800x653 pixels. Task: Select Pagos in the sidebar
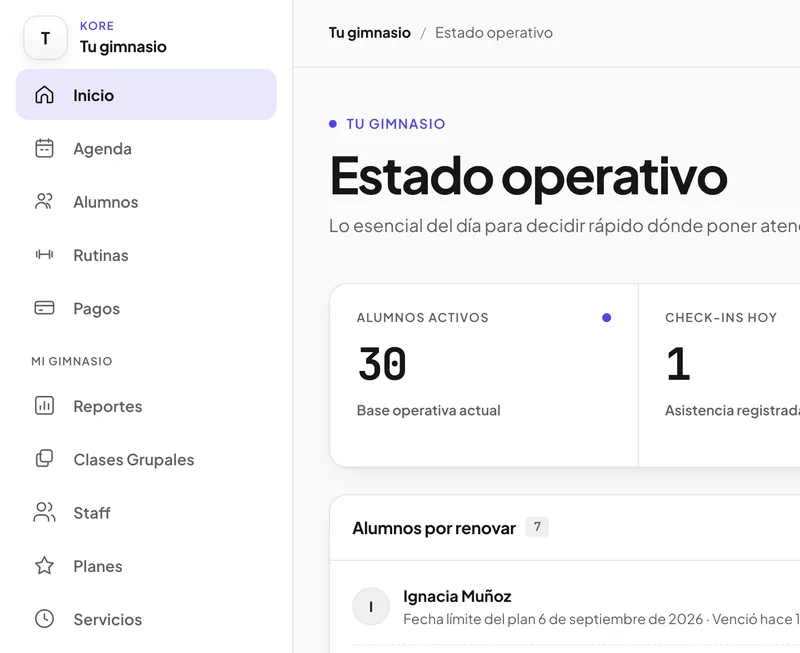coord(146,308)
